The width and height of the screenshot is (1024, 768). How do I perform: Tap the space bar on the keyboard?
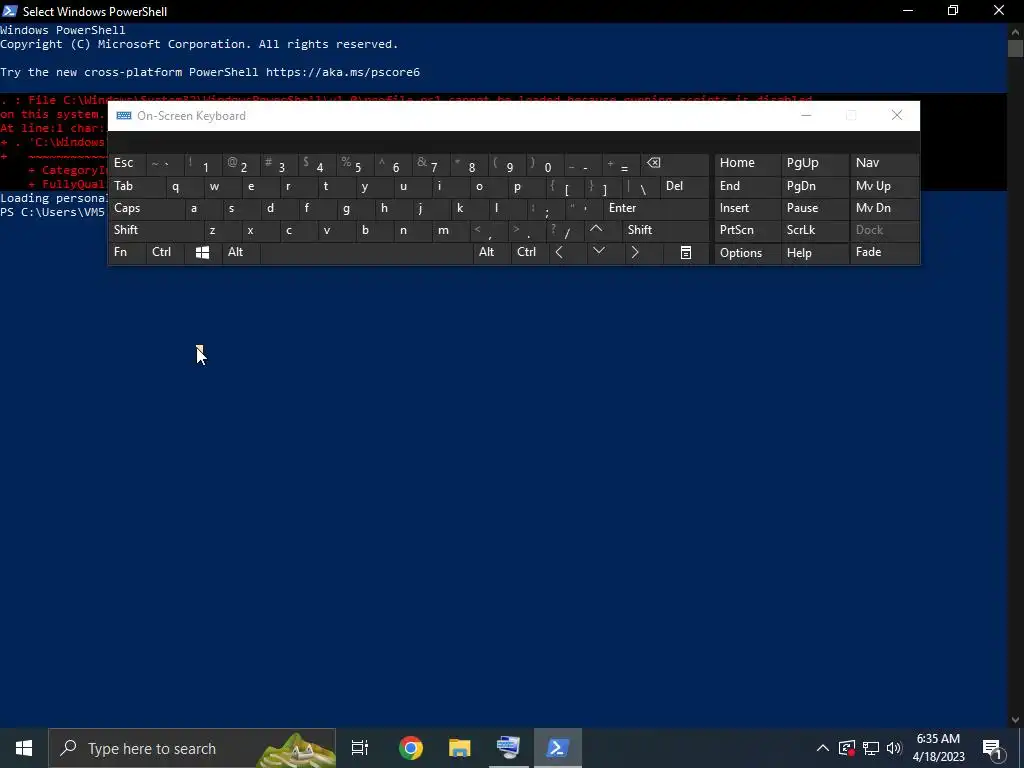(366, 253)
